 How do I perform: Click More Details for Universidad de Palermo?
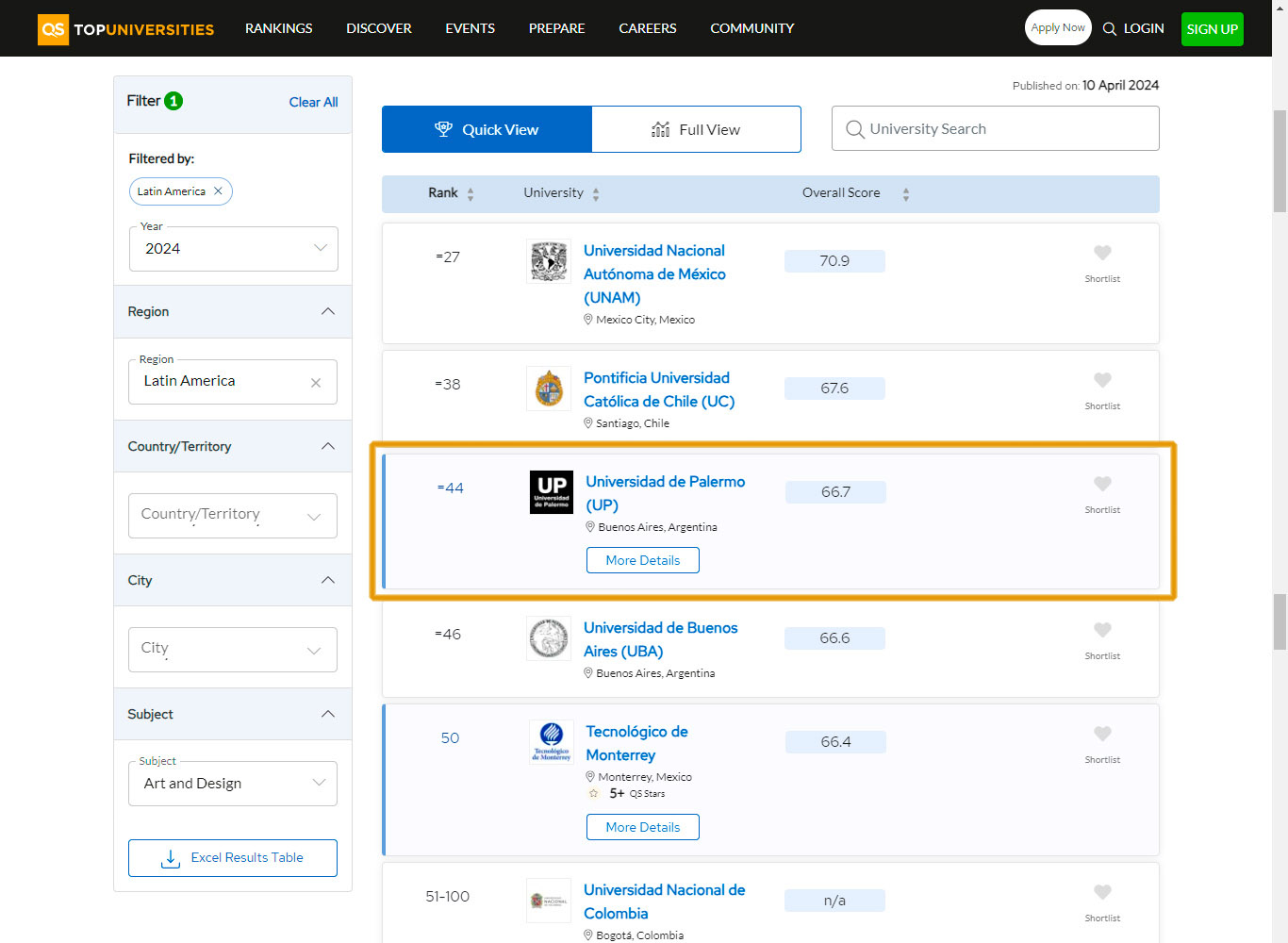click(x=643, y=560)
